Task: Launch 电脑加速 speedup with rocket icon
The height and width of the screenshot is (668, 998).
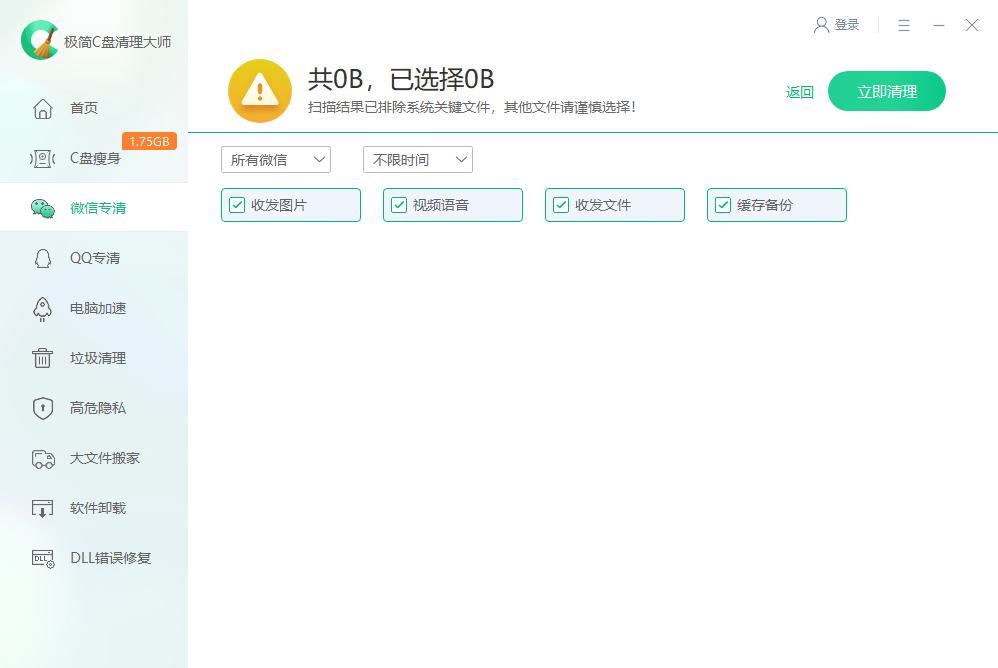Action: coord(42,307)
